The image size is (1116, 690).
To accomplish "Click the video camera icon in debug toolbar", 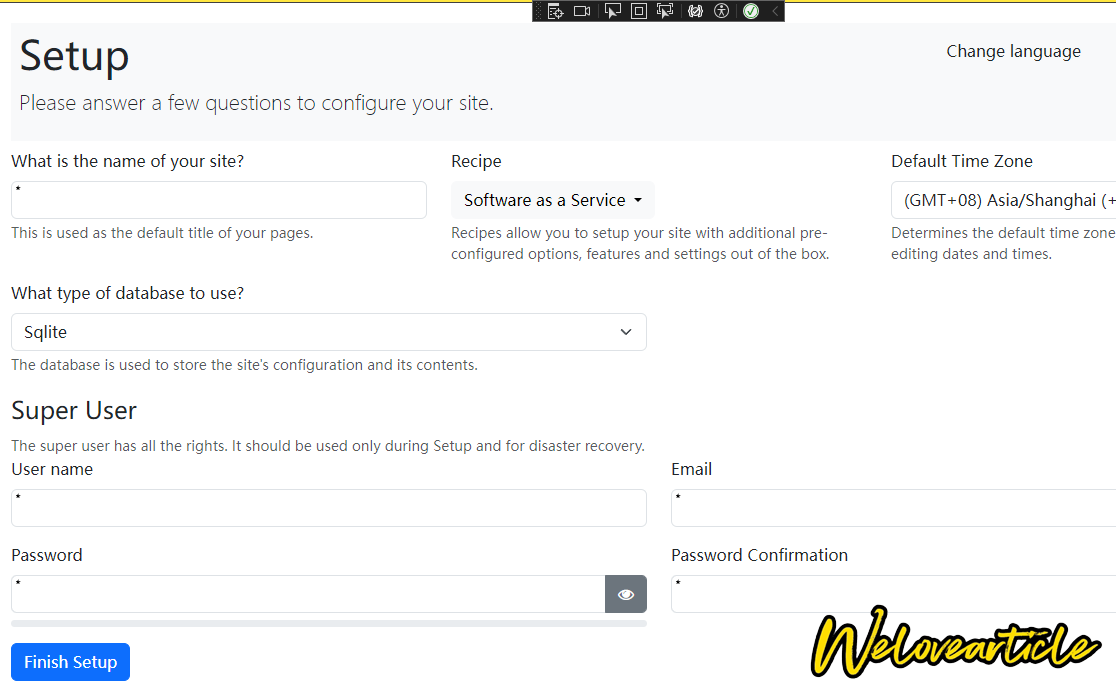I will [x=582, y=11].
